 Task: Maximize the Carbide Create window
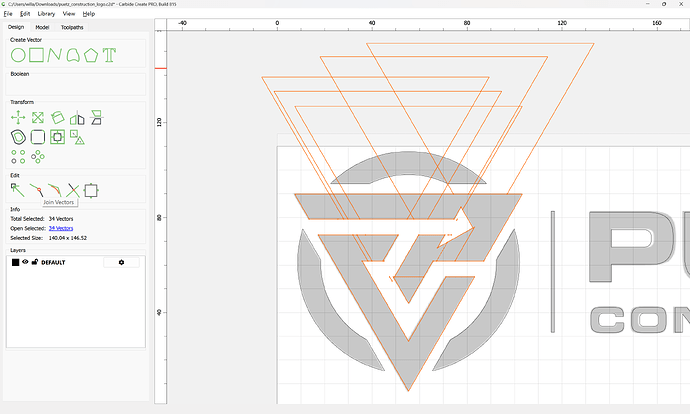point(664,4)
